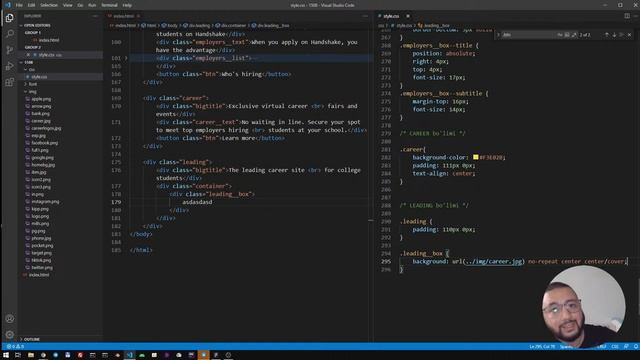The image size is (640, 360).
Task: Toggle Use Regular Expression in find widget
Action: (x=574, y=35)
